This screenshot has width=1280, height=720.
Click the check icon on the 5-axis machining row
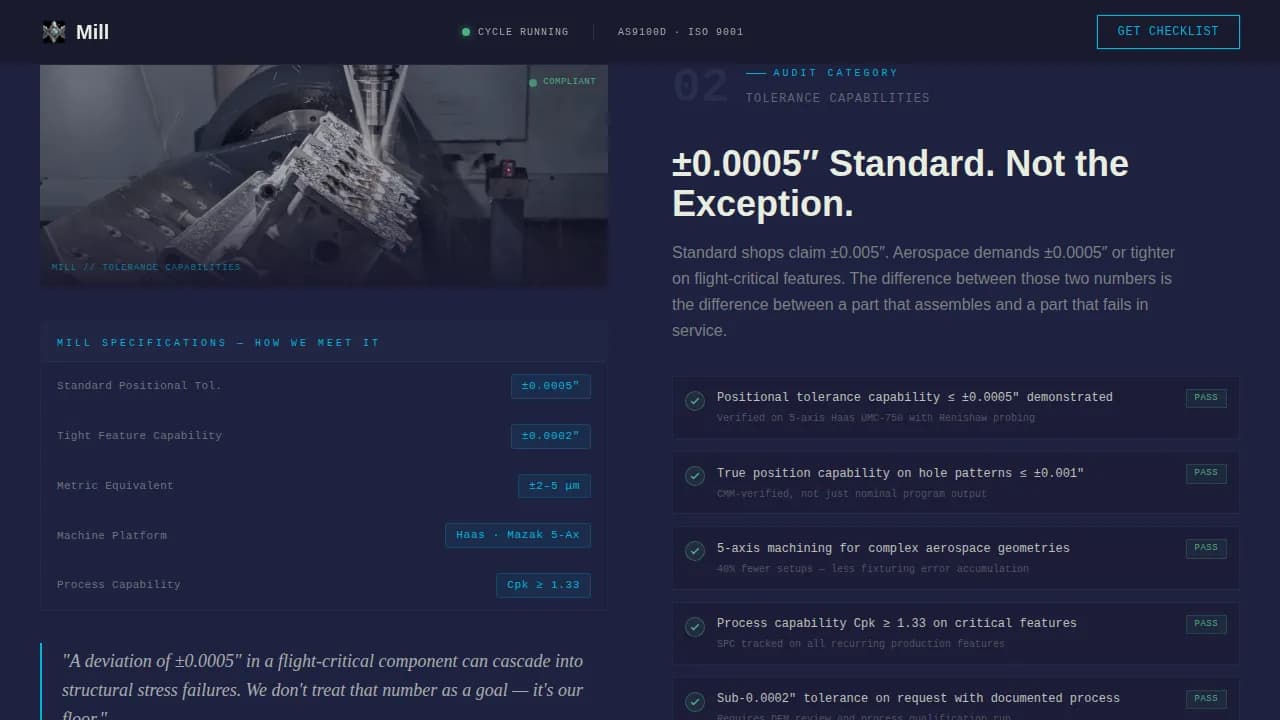click(695, 551)
